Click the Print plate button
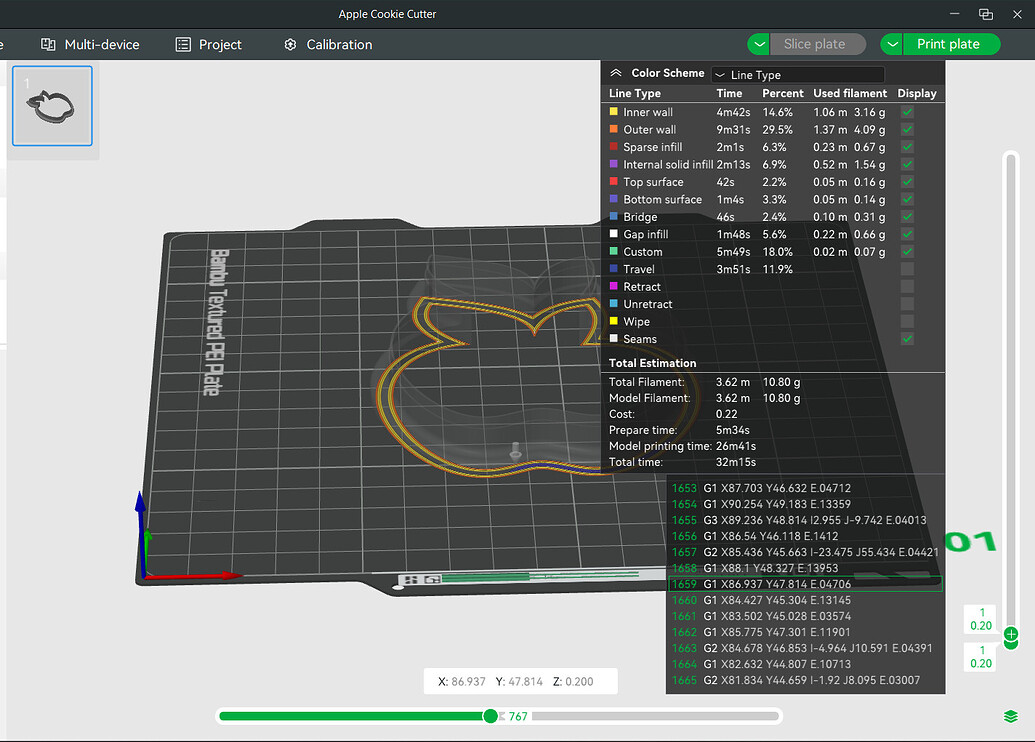Viewport: 1035px width, 742px height. pyautogui.click(x=951, y=44)
